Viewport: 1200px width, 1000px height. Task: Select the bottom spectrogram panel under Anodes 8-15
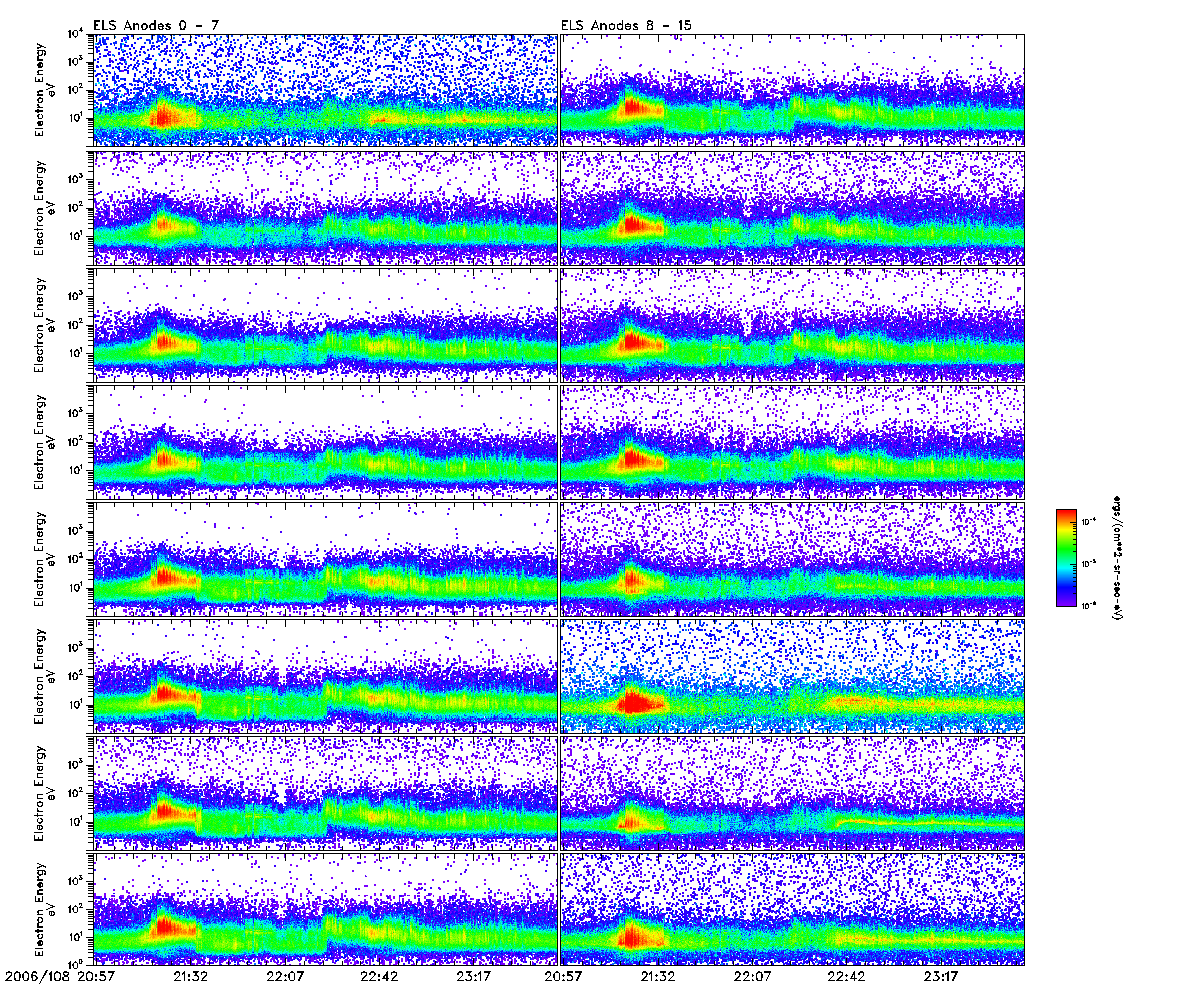tap(793, 909)
